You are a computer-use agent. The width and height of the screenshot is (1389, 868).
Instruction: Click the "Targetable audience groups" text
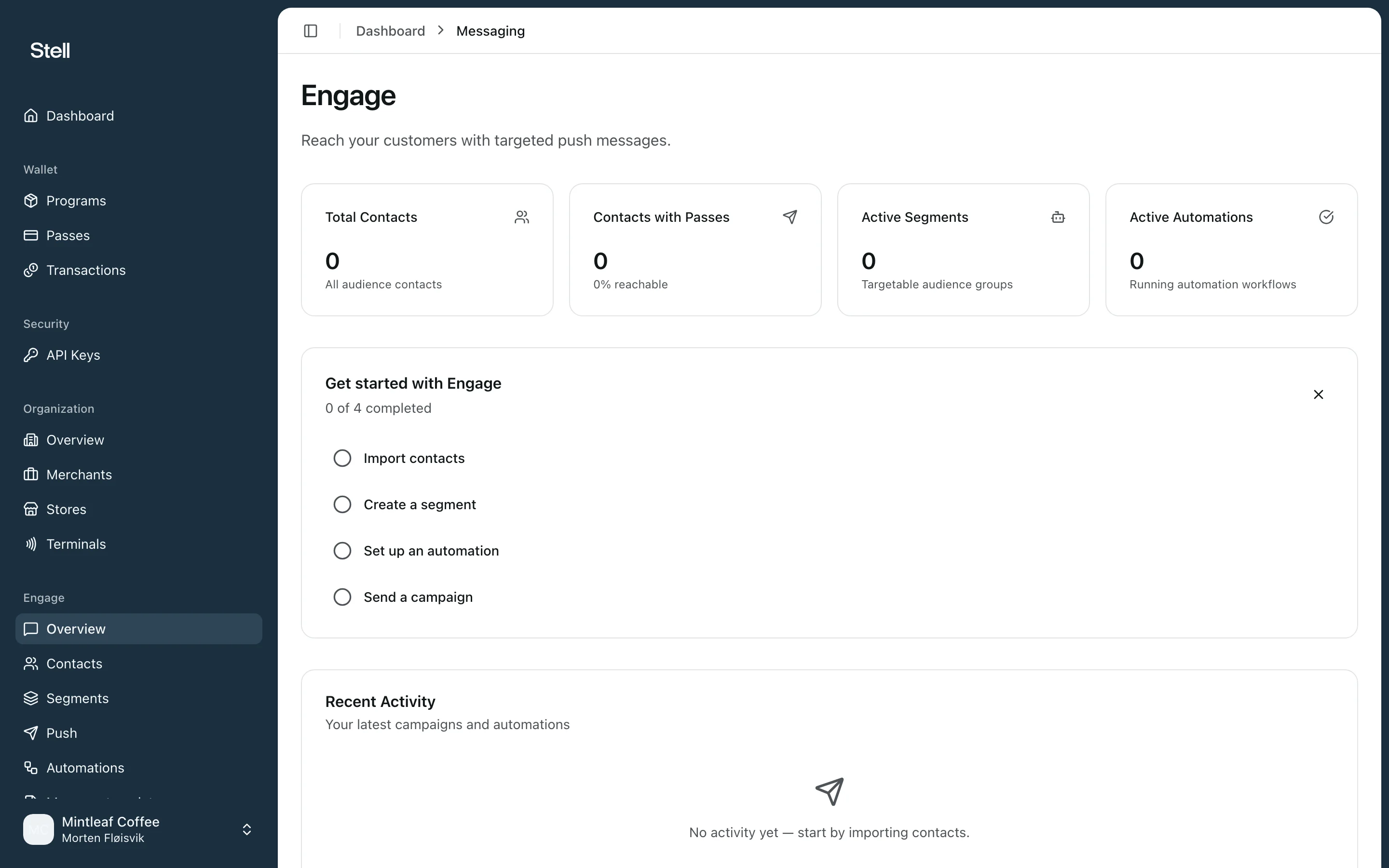(937, 285)
